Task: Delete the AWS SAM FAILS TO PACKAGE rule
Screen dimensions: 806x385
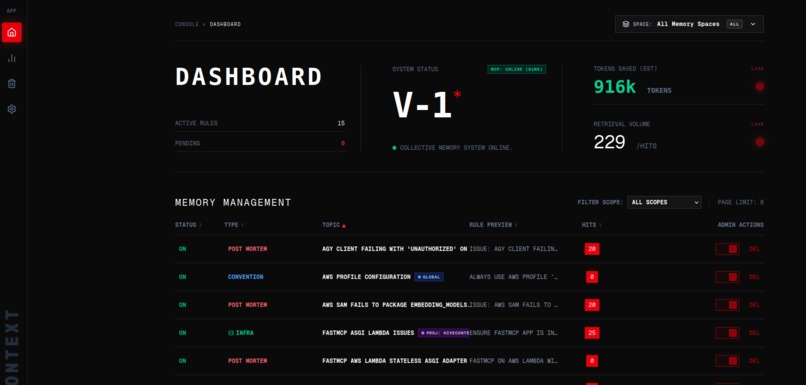Action: pyautogui.click(x=754, y=305)
